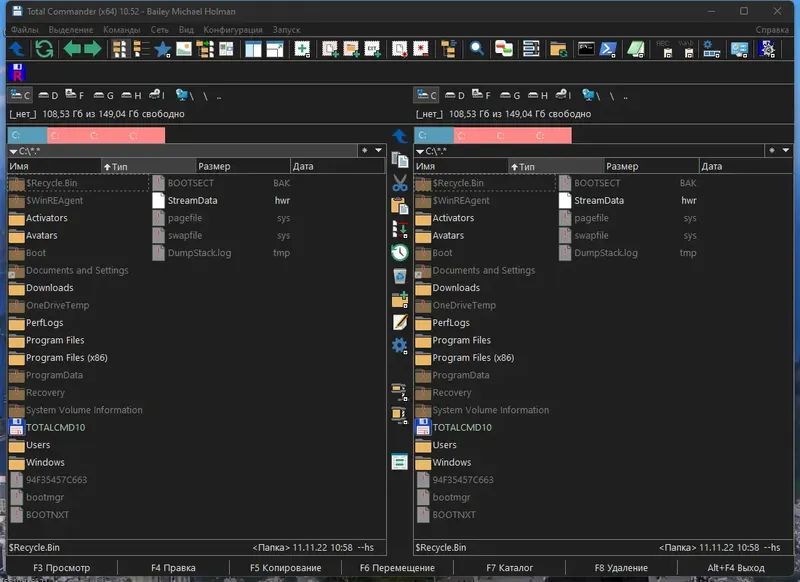Refresh panels using green arrows icon
The image size is (800, 582).
45,48
